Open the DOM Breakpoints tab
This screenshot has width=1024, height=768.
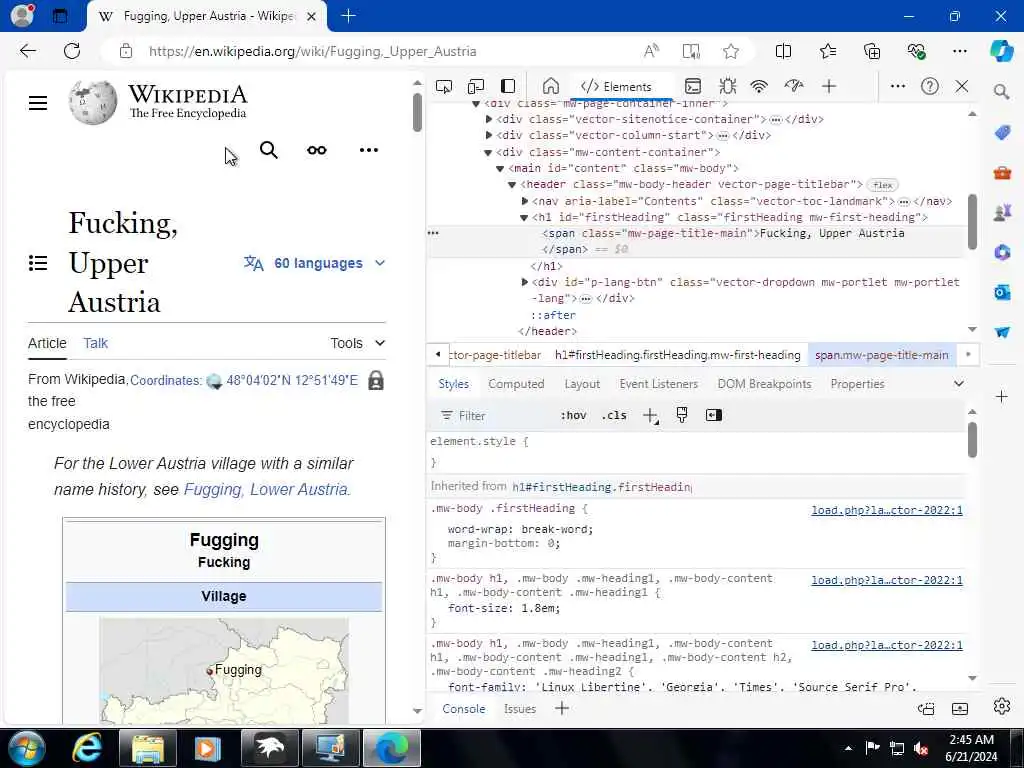(764, 384)
